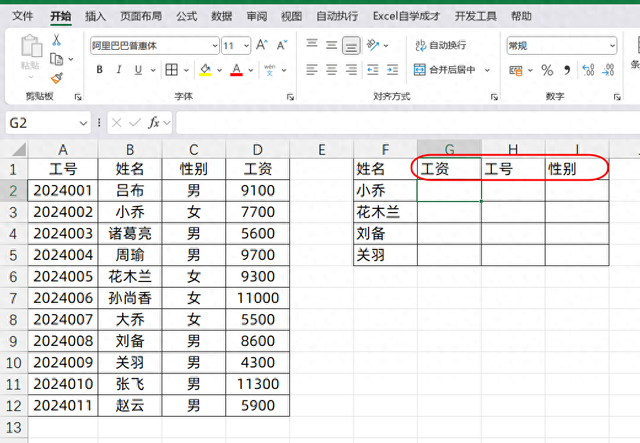
Task: Decrease decimal places icon
Action: click(x=608, y=70)
